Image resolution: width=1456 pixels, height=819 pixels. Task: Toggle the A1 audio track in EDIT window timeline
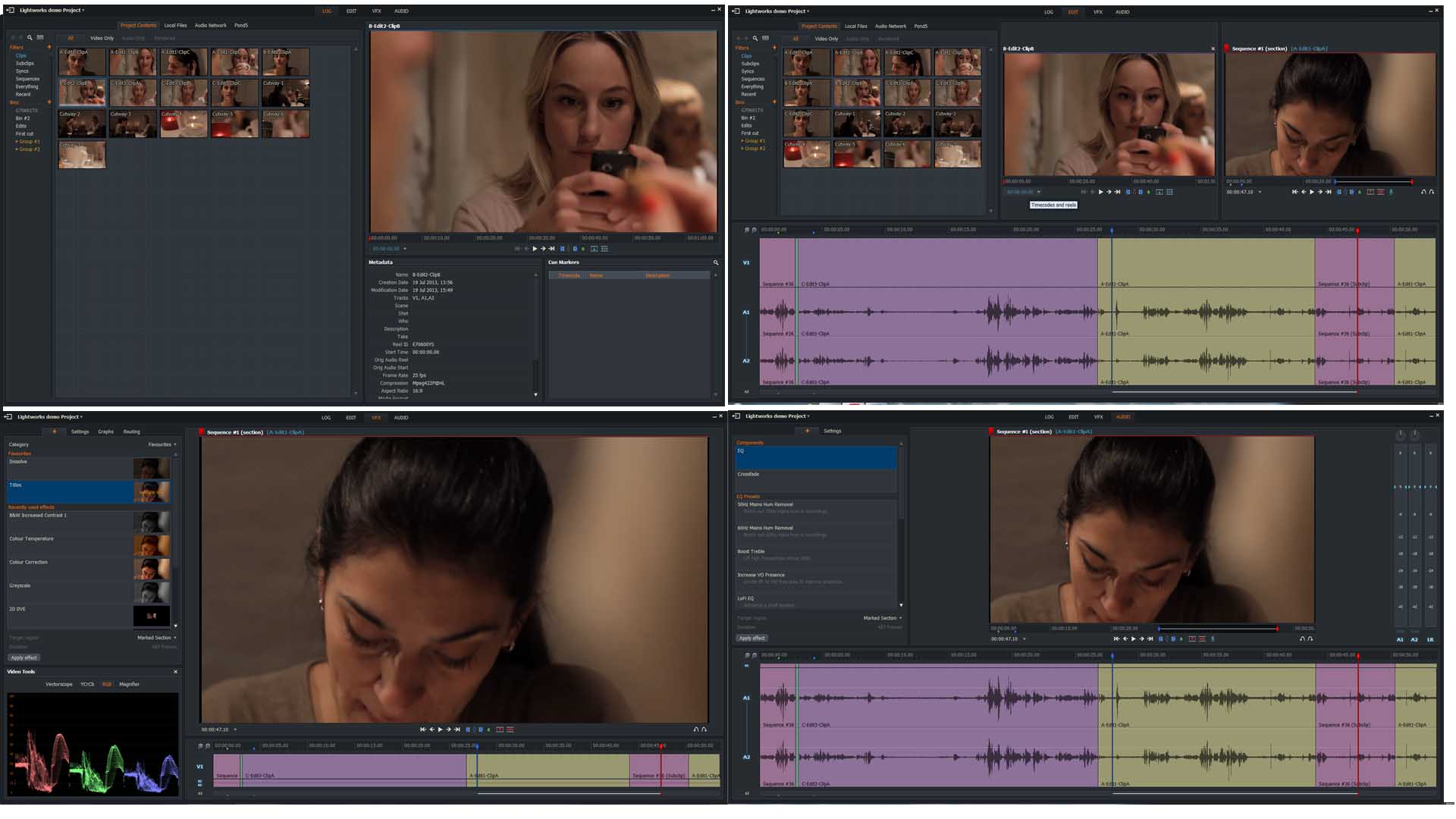point(746,312)
